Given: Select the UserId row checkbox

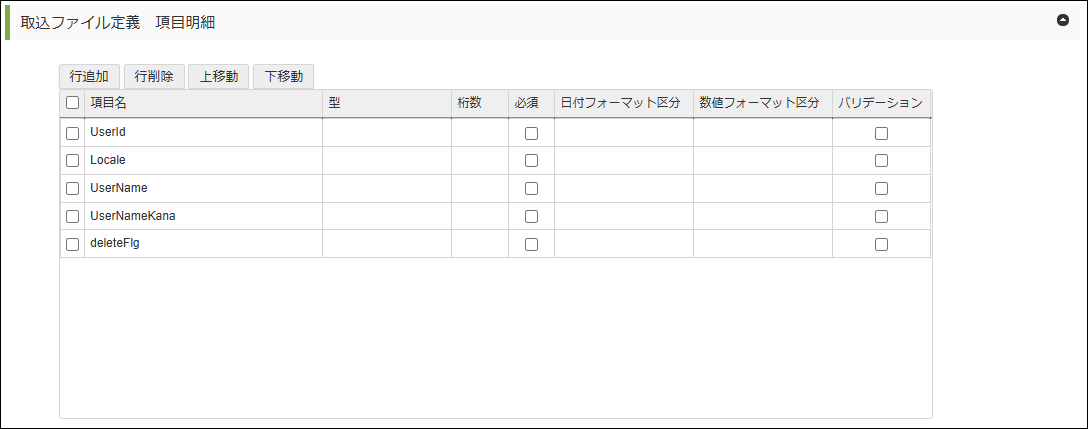Looking at the screenshot, I should pos(72,133).
